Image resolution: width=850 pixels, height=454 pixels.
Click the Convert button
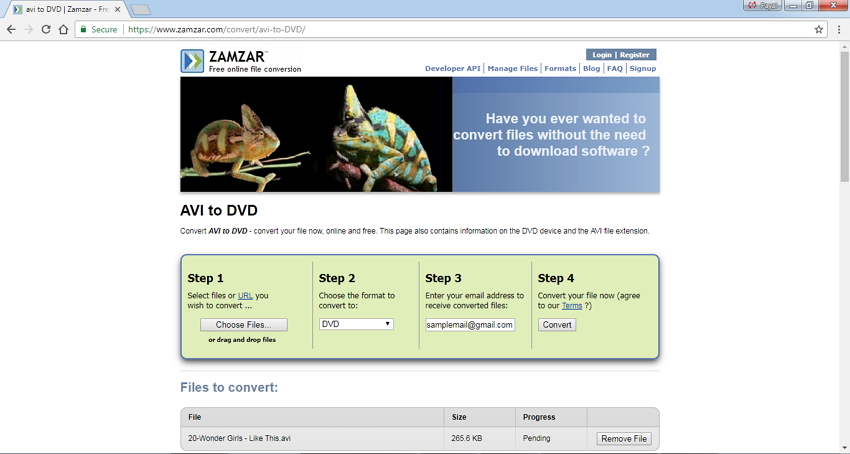click(557, 325)
